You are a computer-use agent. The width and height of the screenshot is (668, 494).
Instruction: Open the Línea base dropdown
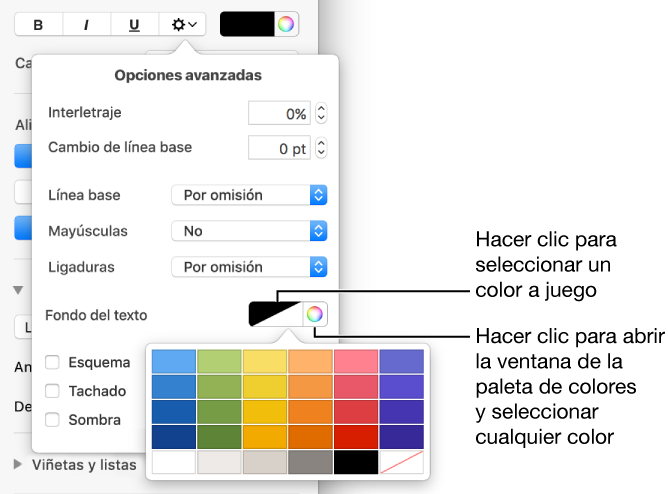tap(249, 195)
